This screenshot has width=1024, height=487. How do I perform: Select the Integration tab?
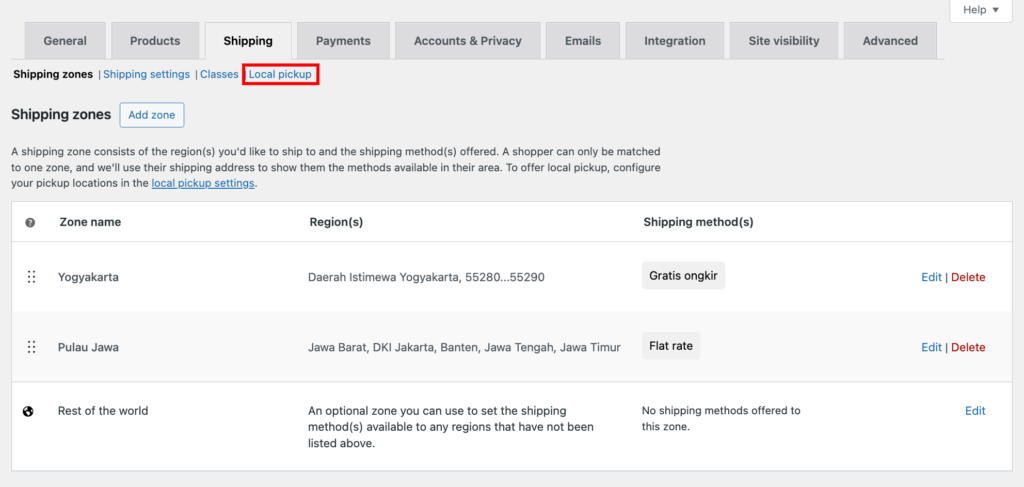click(675, 41)
